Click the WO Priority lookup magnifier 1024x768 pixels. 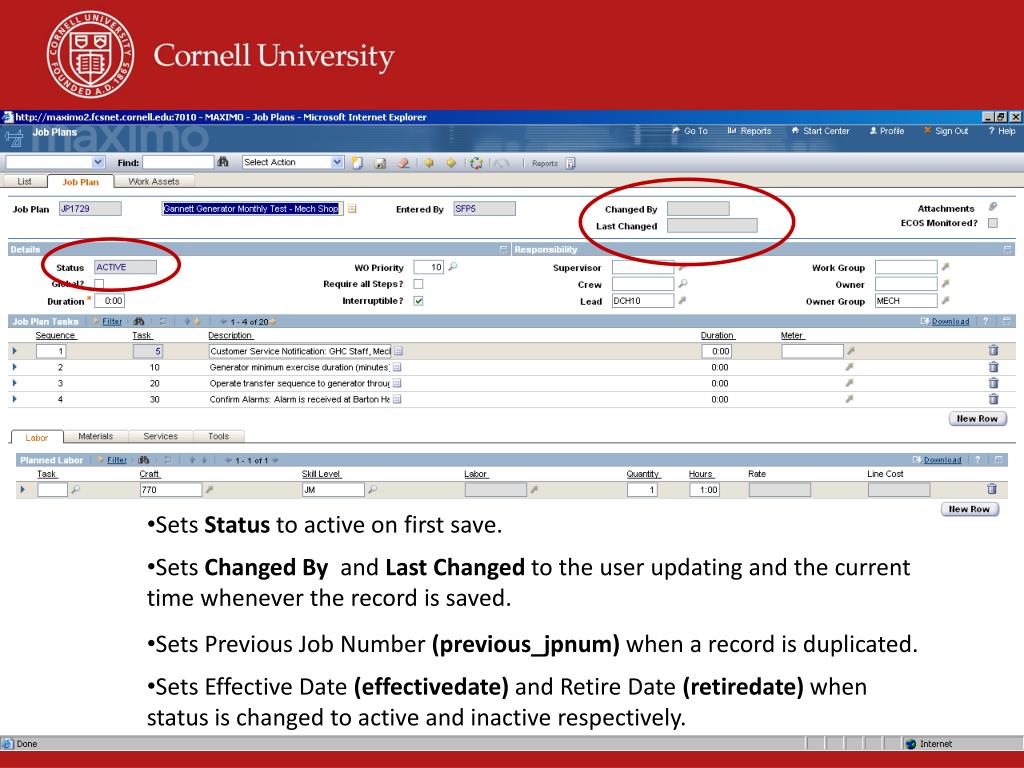(453, 266)
